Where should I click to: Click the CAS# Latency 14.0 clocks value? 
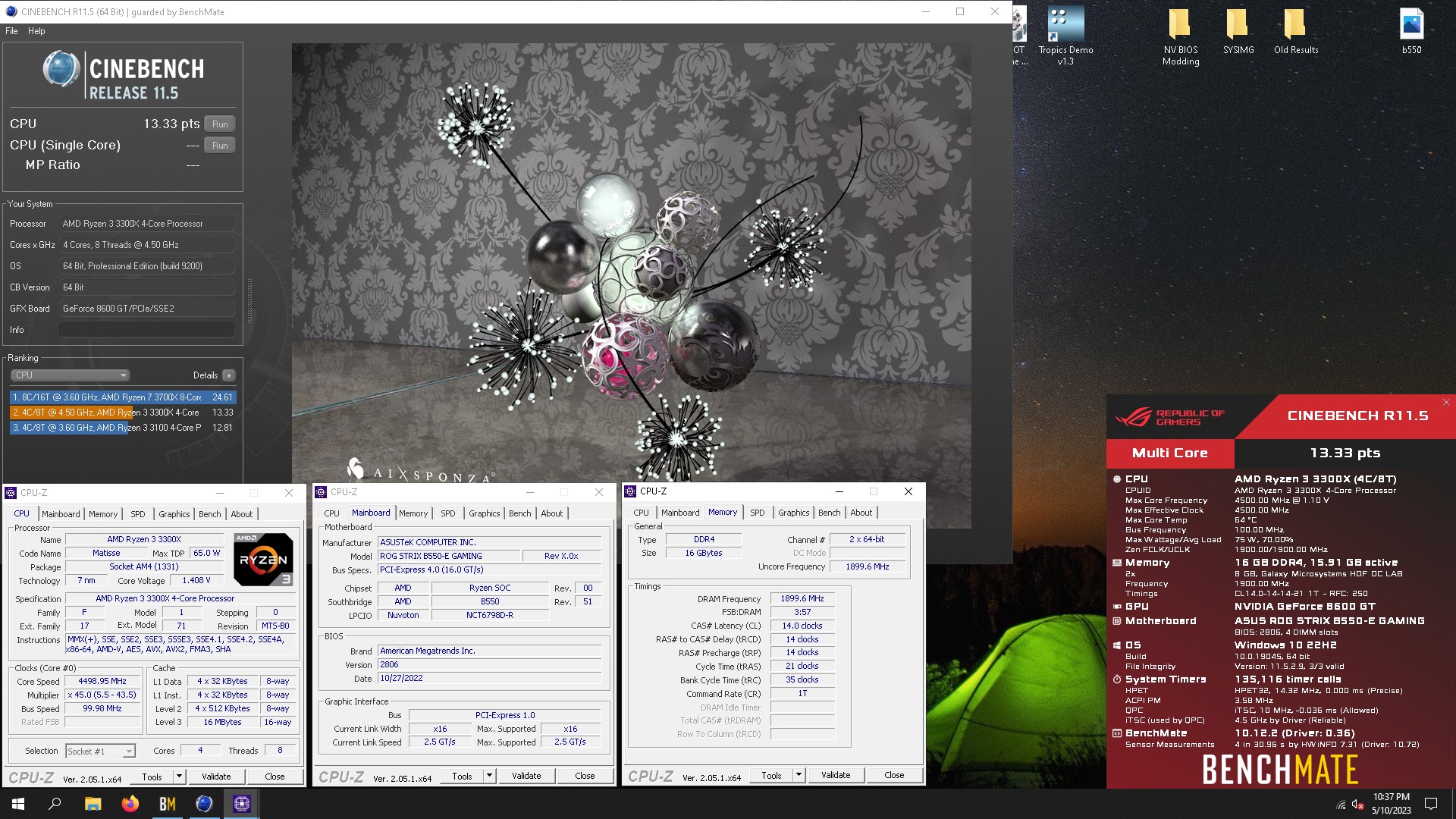802,626
